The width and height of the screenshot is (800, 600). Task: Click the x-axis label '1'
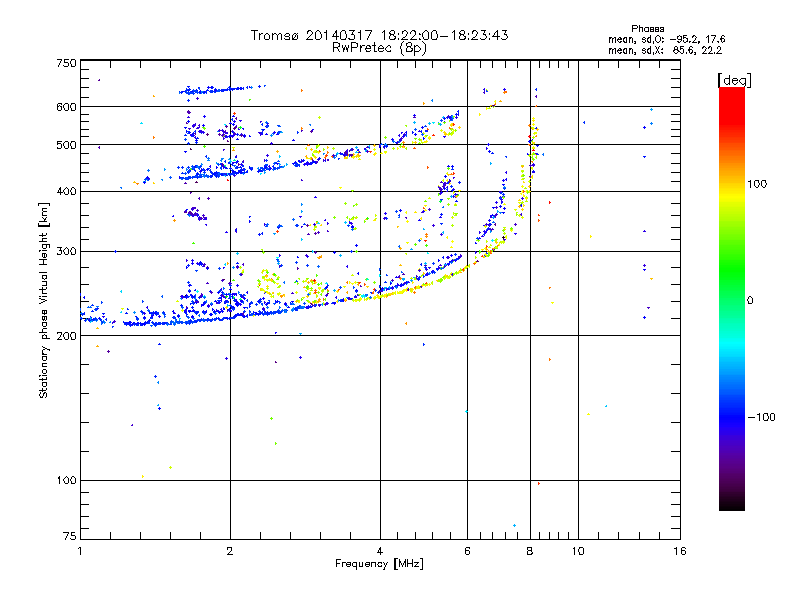80,551
